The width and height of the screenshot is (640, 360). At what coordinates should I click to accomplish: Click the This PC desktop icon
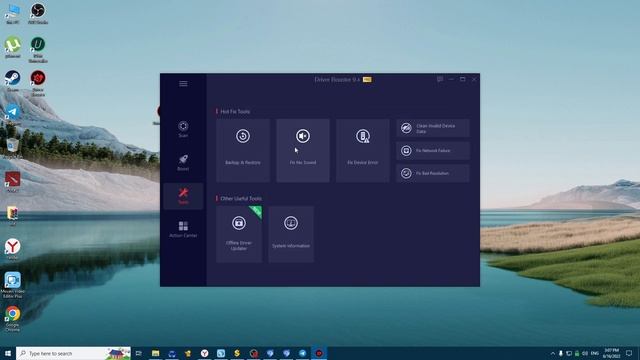pyautogui.click(x=13, y=14)
